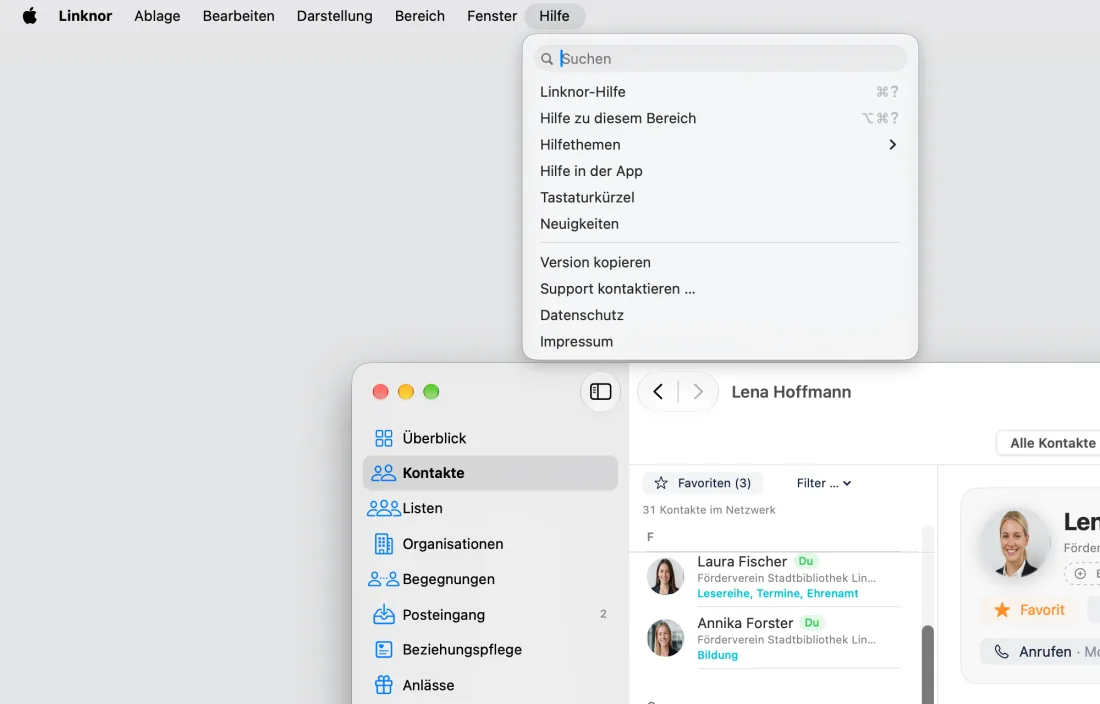Choose Impressum menu entry
The height and width of the screenshot is (704, 1100).
pyautogui.click(x=720, y=342)
